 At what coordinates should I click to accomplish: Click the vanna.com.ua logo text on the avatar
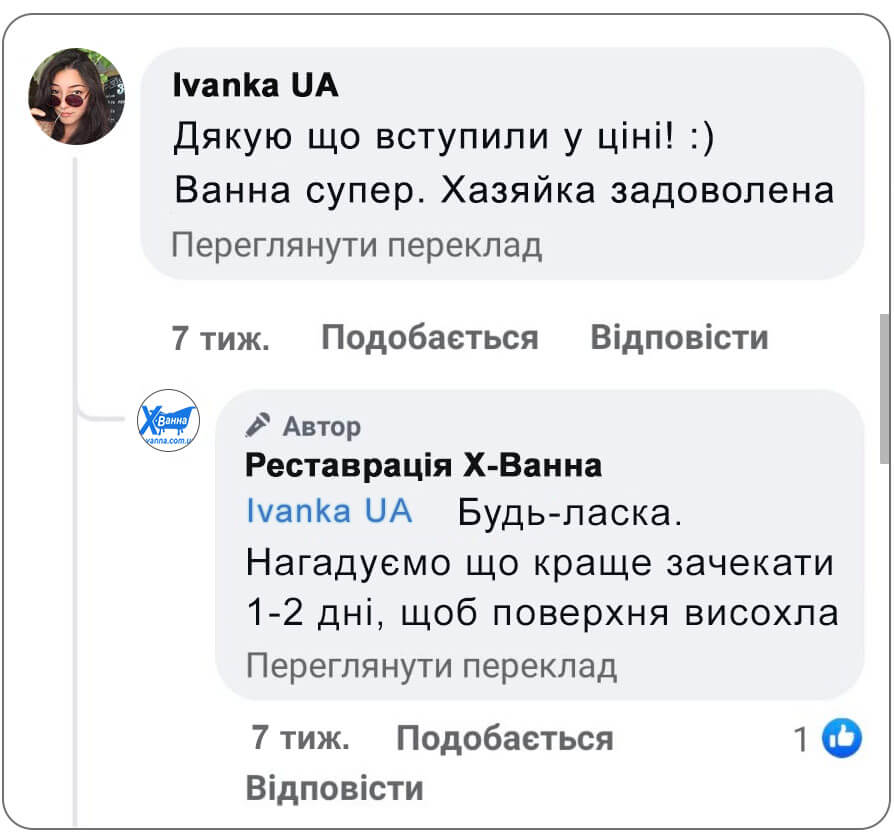pos(167,440)
